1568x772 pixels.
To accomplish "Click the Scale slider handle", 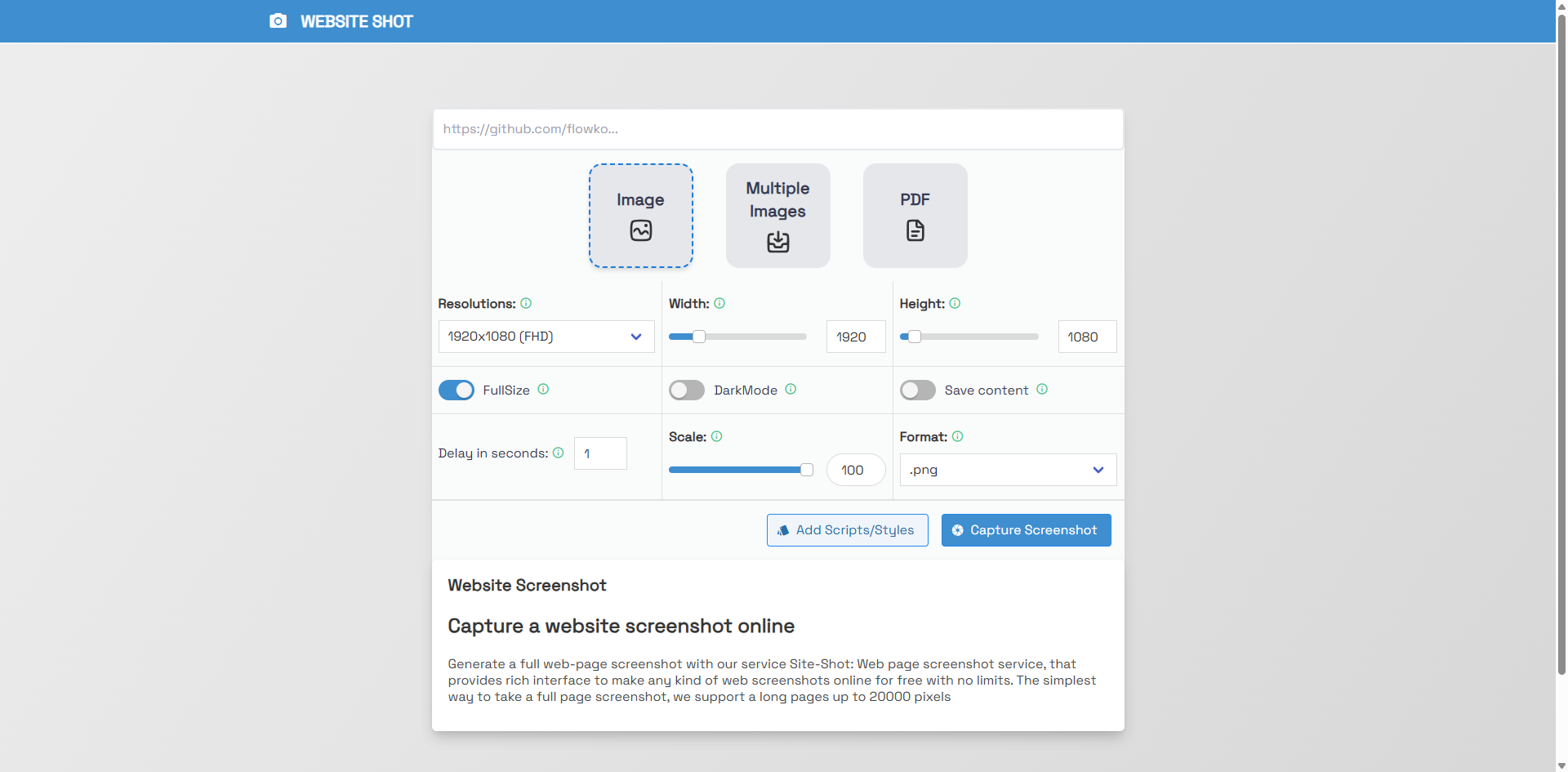I will 807,470.
